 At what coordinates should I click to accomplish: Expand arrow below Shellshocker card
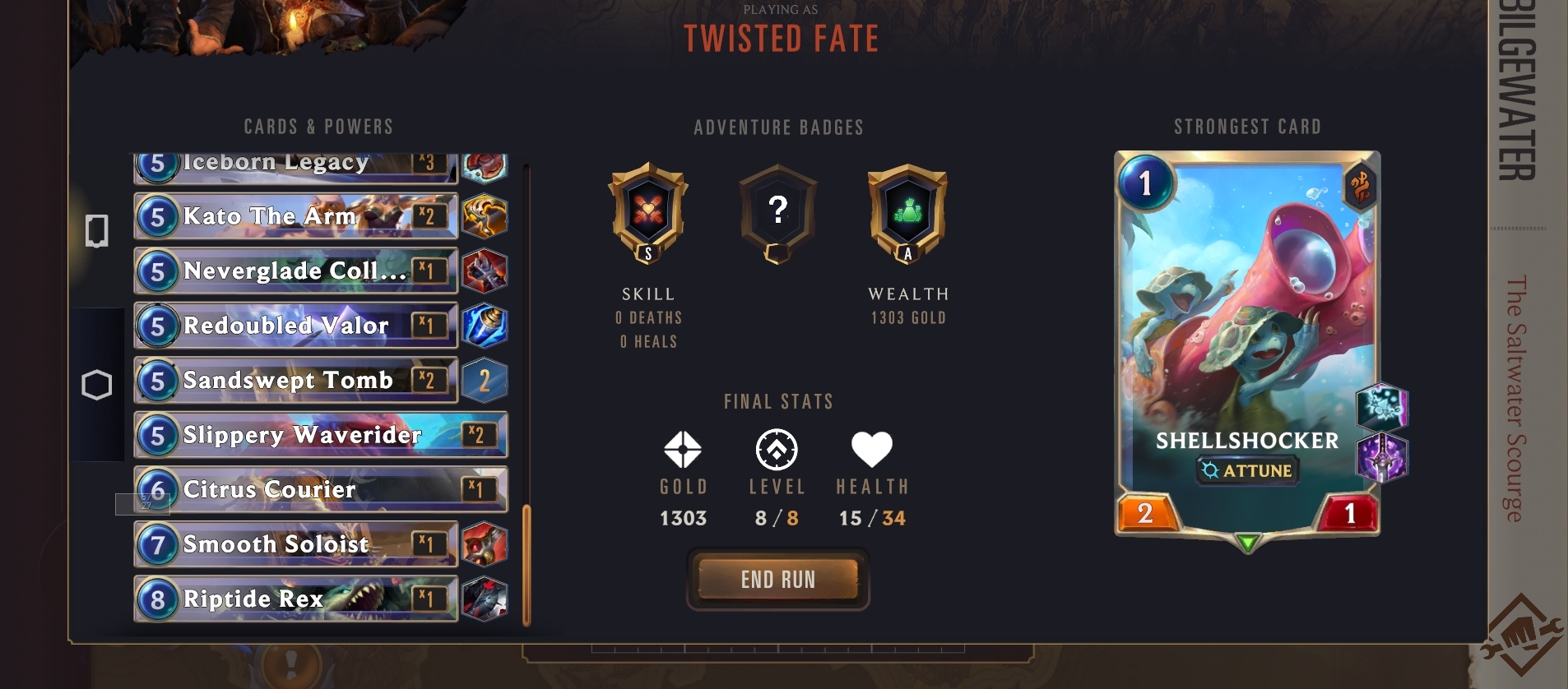coord(1248,543)
